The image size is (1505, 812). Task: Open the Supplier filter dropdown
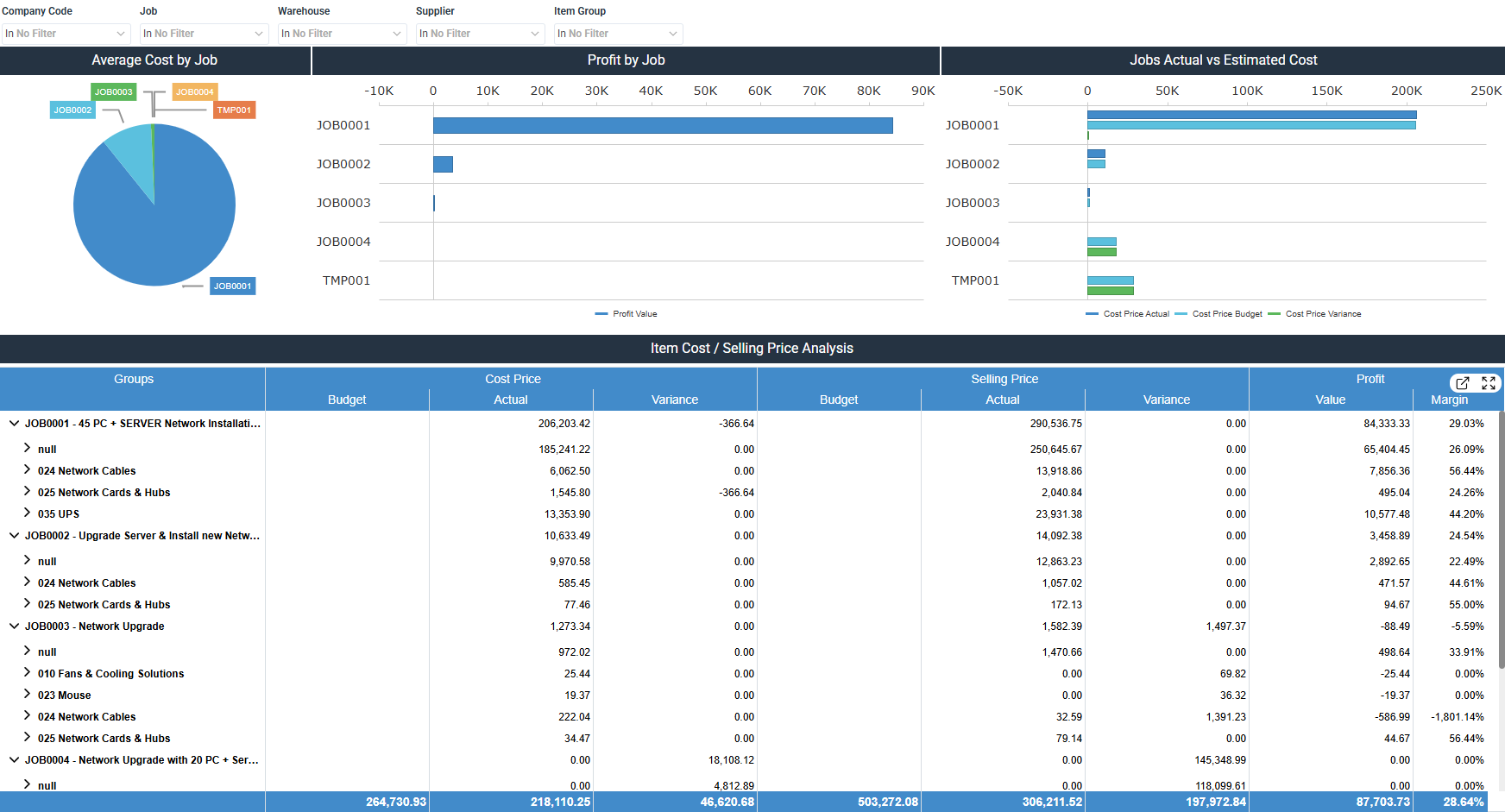click(480, 34)
